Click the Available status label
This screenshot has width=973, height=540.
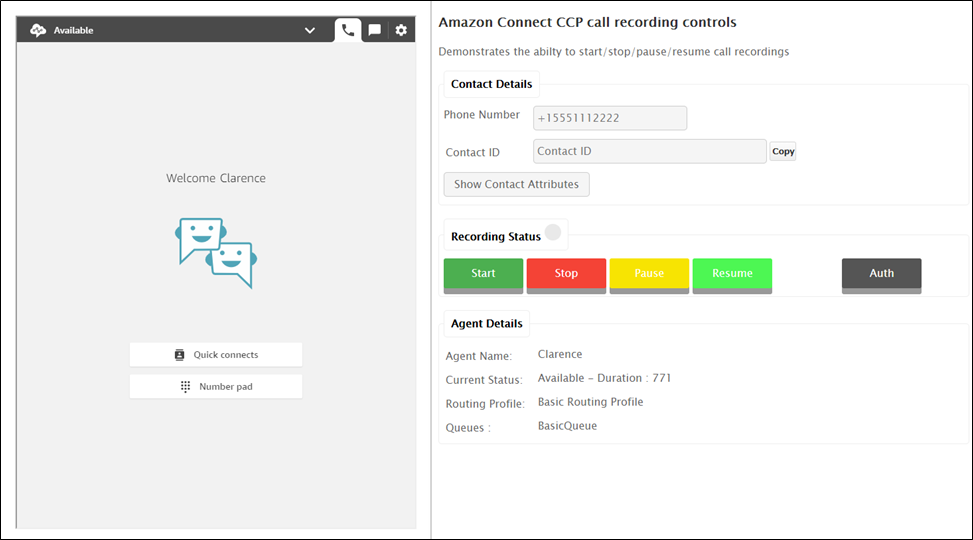point(73,30)
